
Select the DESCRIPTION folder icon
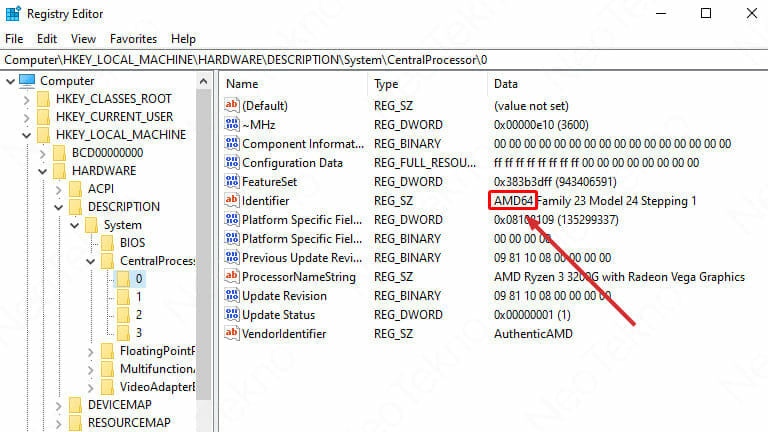coord(75,207)
